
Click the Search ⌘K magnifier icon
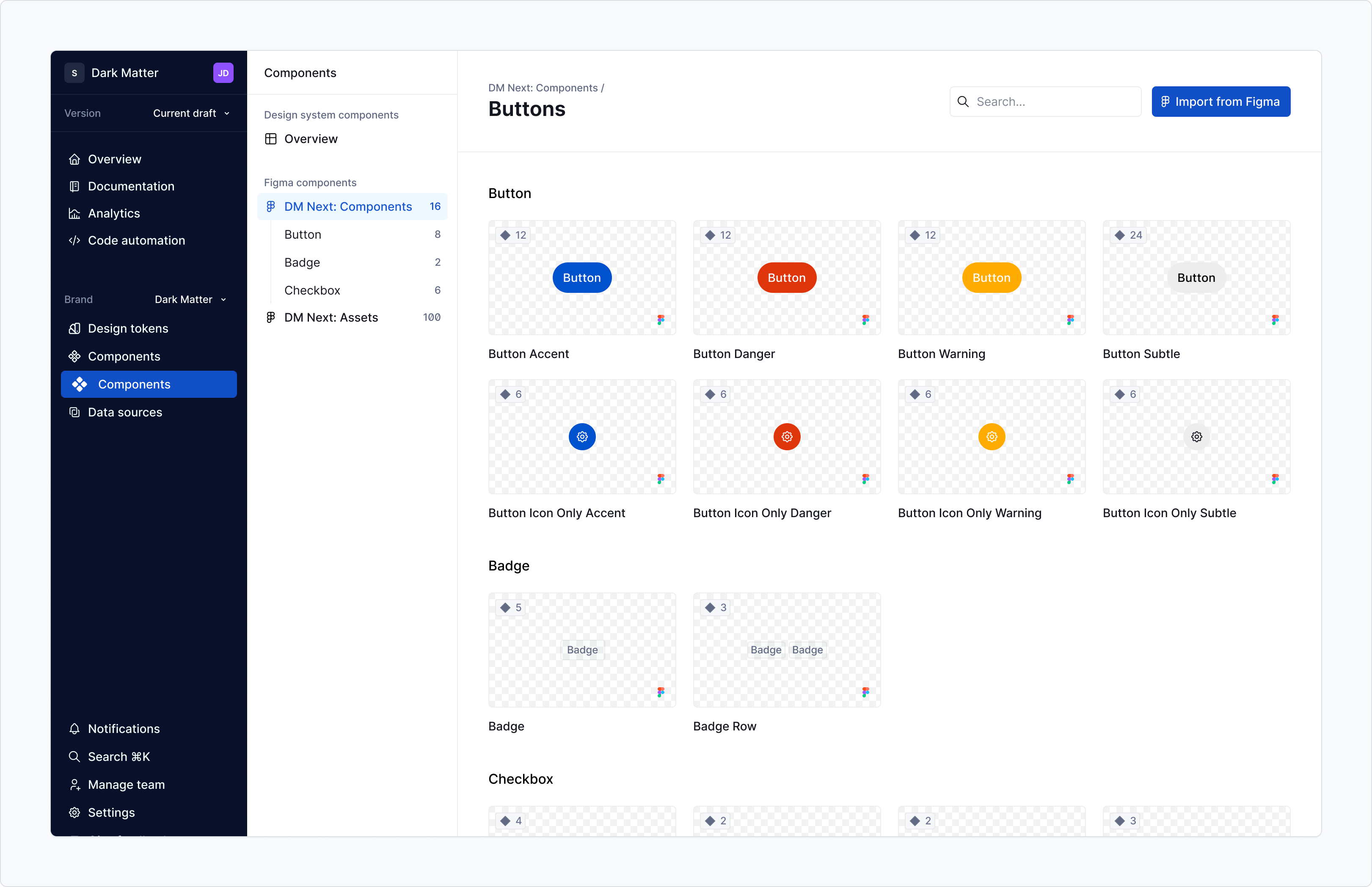pyautogui.click(x=75, y=756)
